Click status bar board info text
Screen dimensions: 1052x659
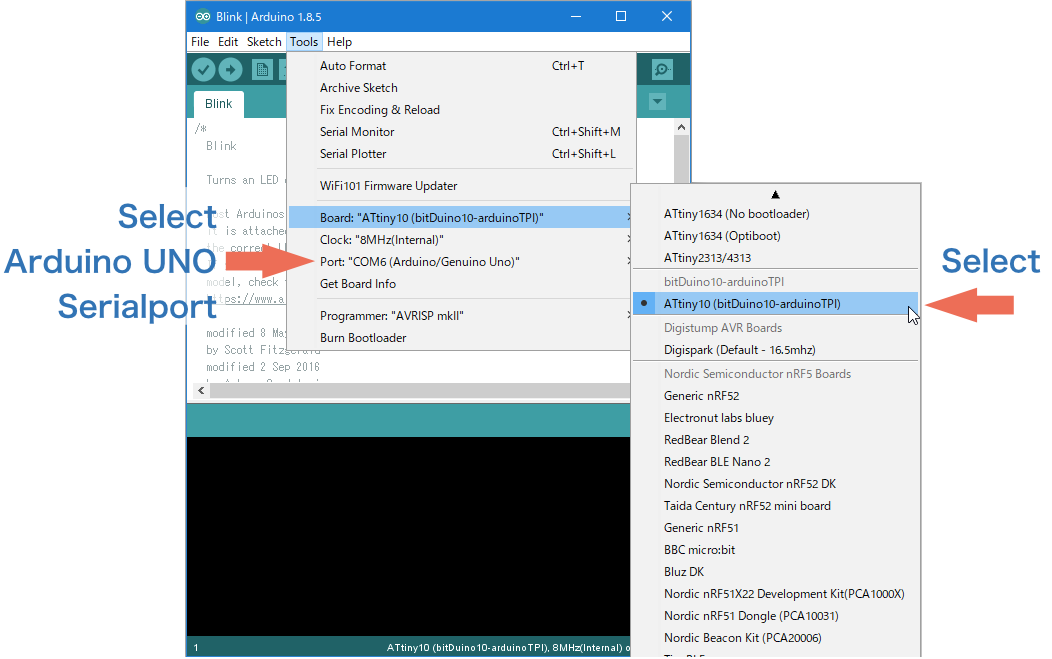[508, 648]
